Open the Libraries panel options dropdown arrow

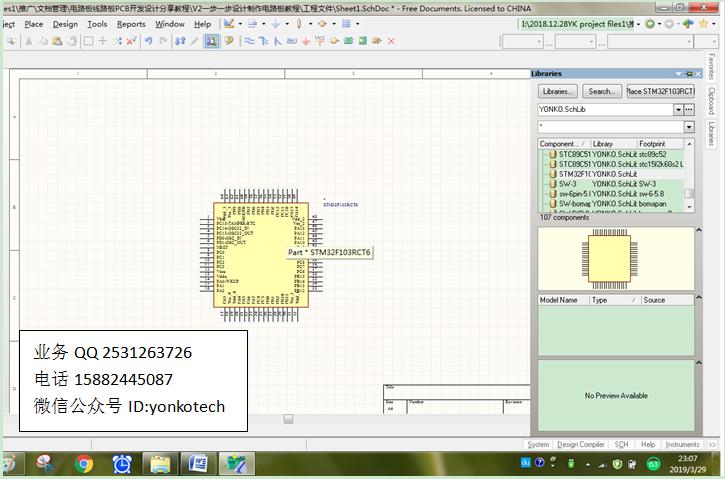coord(679,74)
